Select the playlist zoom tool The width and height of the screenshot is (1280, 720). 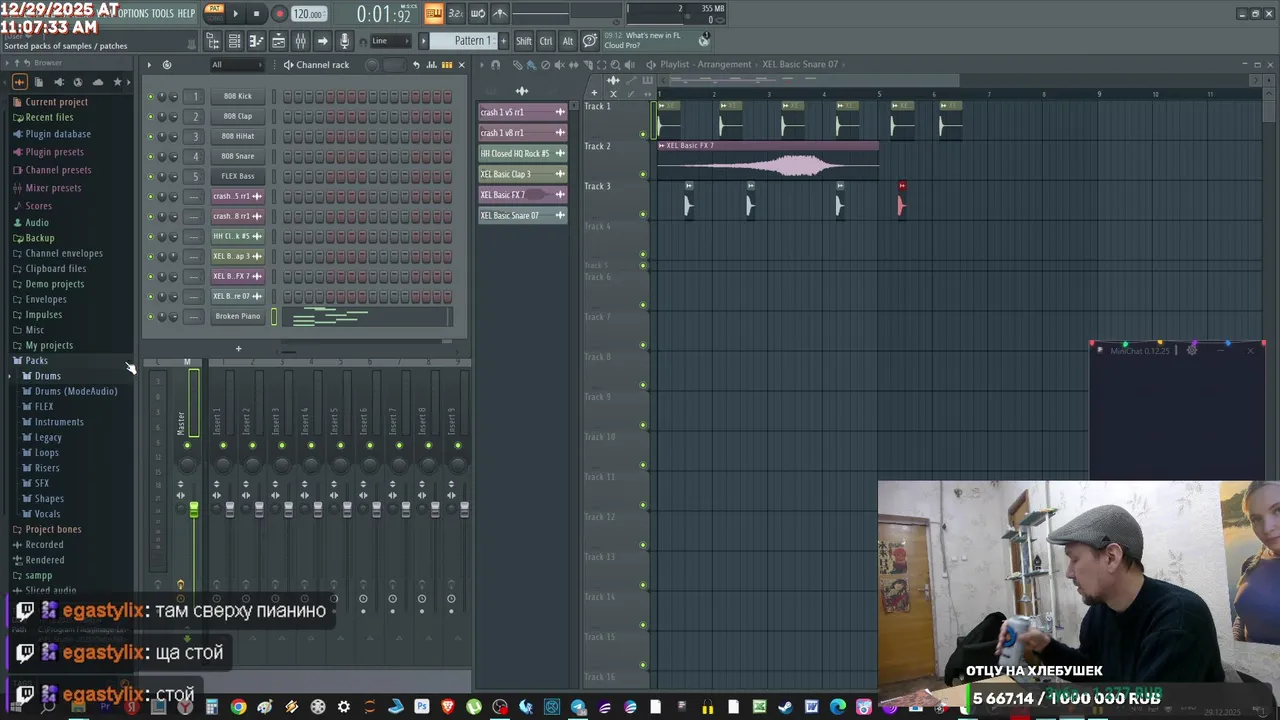point(615,65)
